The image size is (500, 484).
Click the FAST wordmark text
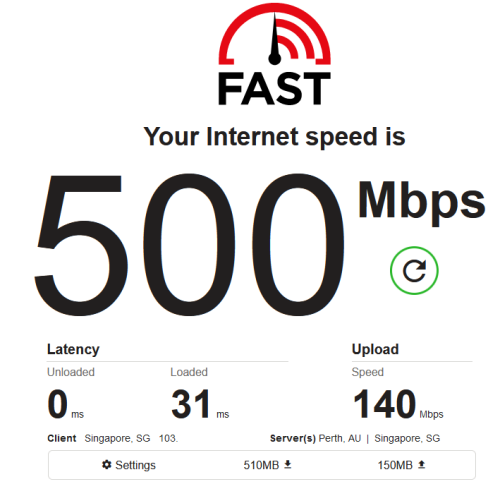(x=274, y=89)
